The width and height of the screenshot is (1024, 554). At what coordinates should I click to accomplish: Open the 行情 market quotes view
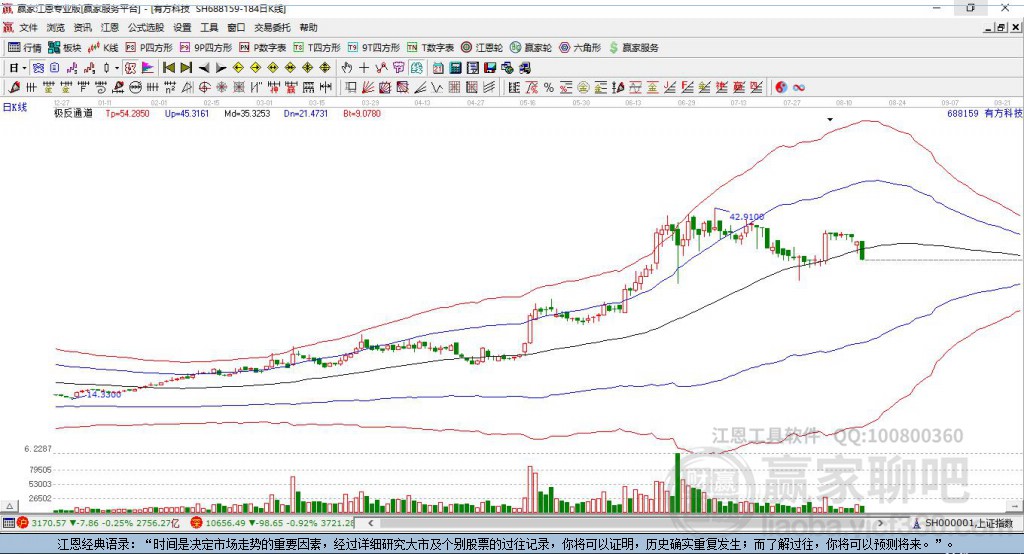(24, 48)
